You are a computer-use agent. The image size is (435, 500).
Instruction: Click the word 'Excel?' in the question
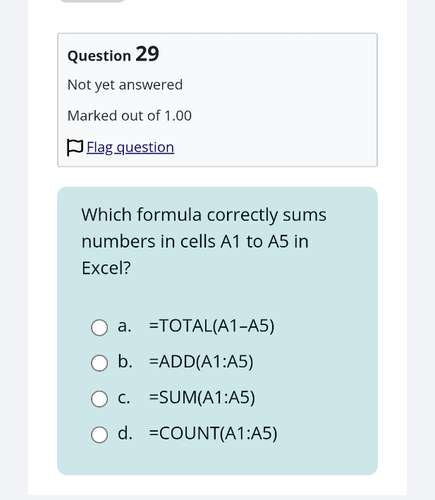point(106,268)
